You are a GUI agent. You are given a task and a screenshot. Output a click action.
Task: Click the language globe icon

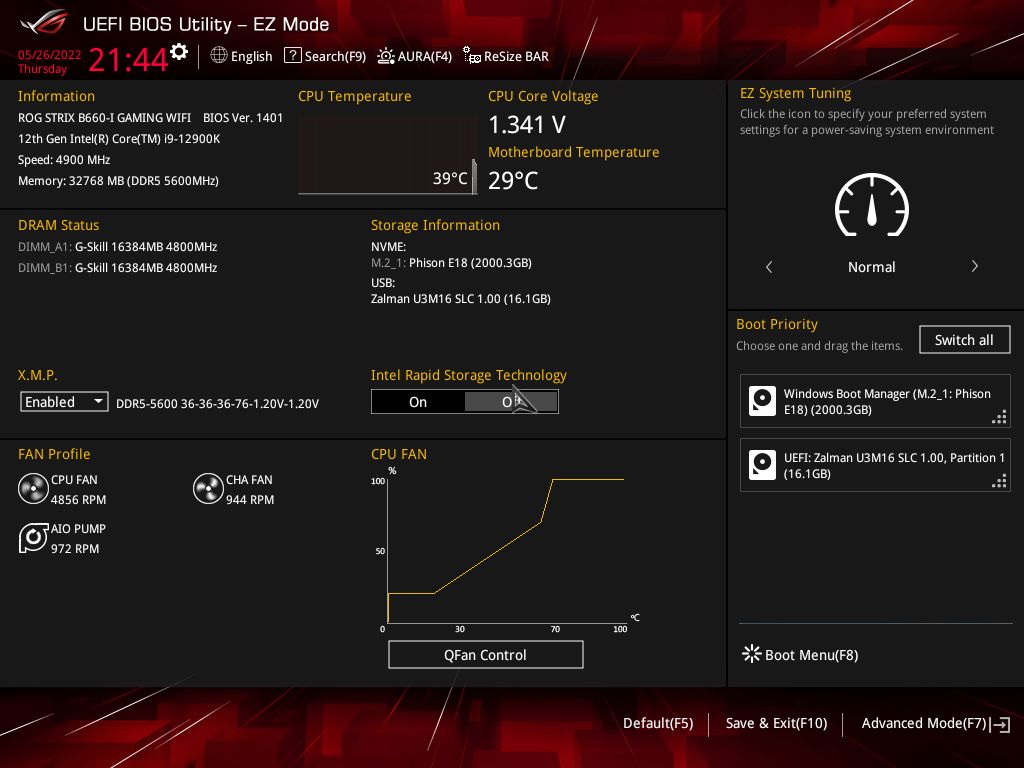tap(219, 56)
